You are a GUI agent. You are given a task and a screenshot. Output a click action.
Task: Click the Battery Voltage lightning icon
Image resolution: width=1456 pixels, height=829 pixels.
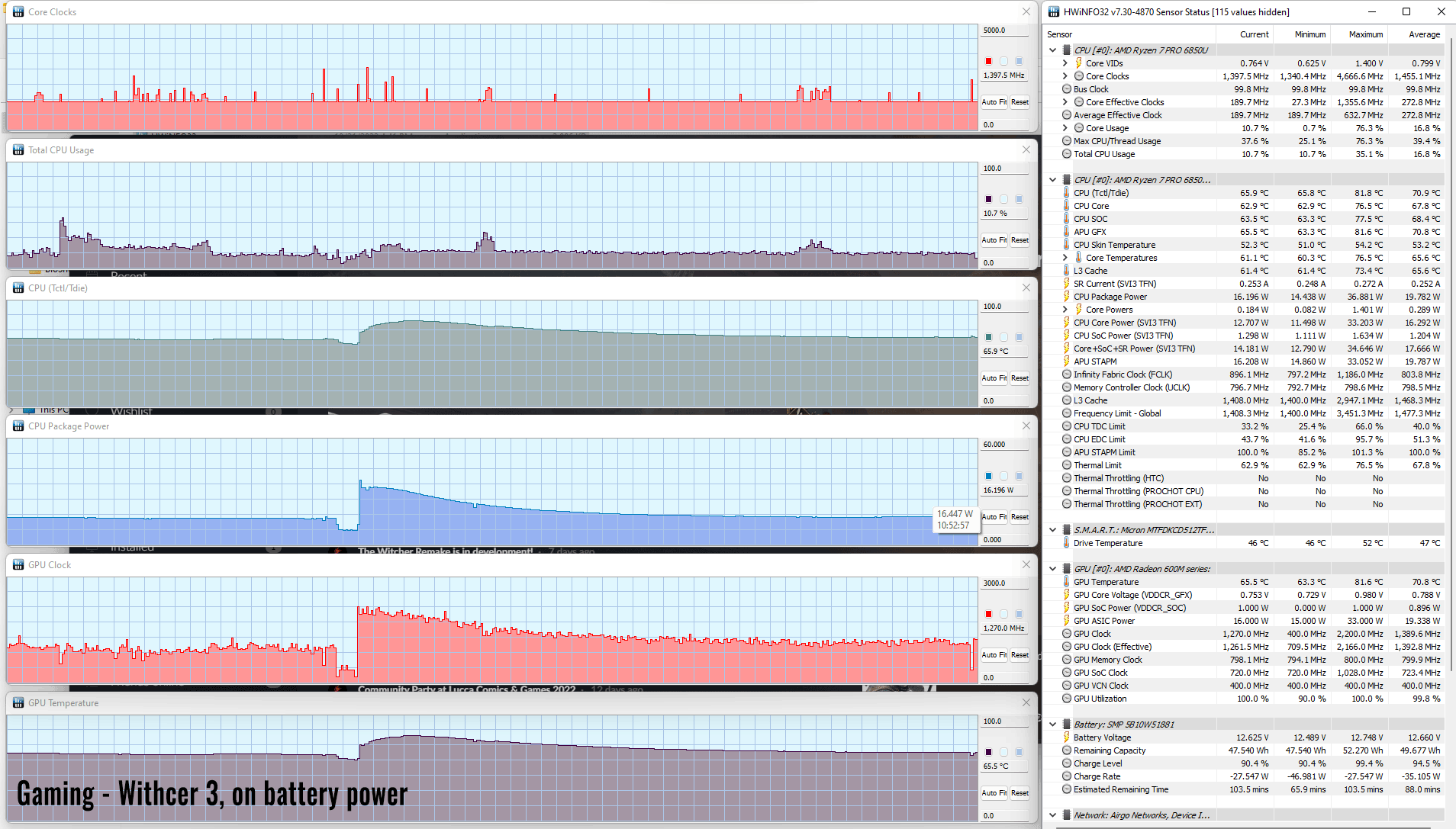[1067, 737]
